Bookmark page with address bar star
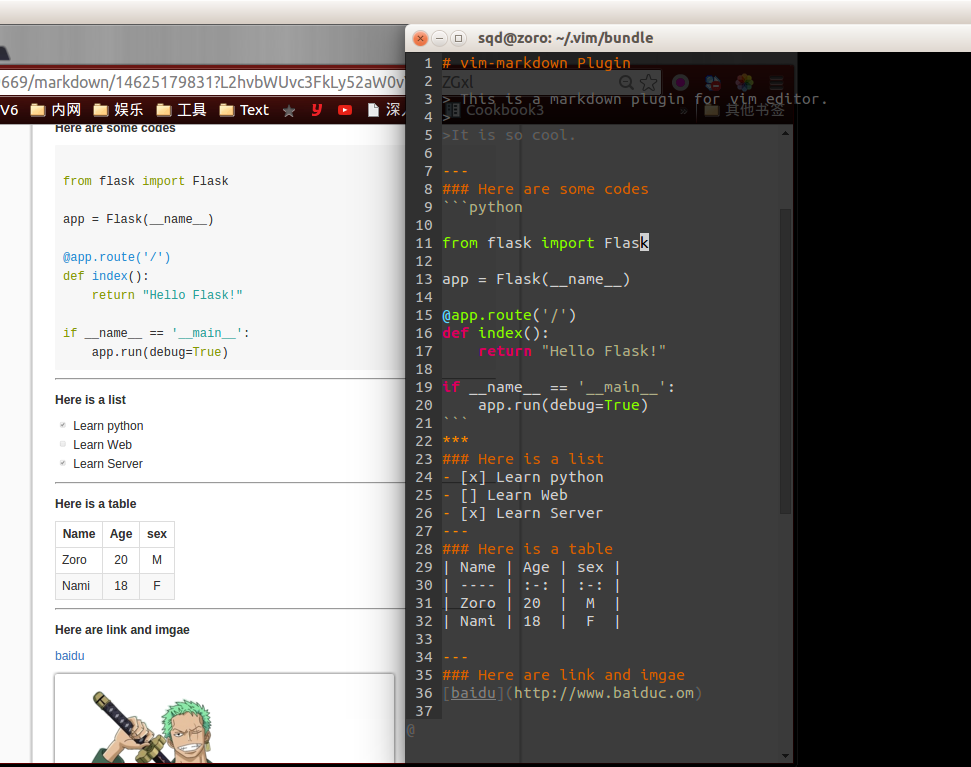971x767 pixels. click(x=648, y=82)
